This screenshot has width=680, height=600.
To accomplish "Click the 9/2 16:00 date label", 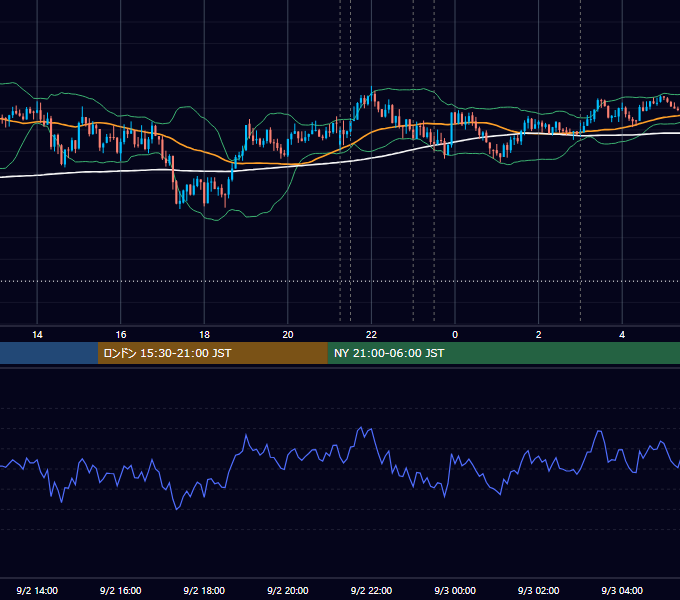I will pos(121,590).
